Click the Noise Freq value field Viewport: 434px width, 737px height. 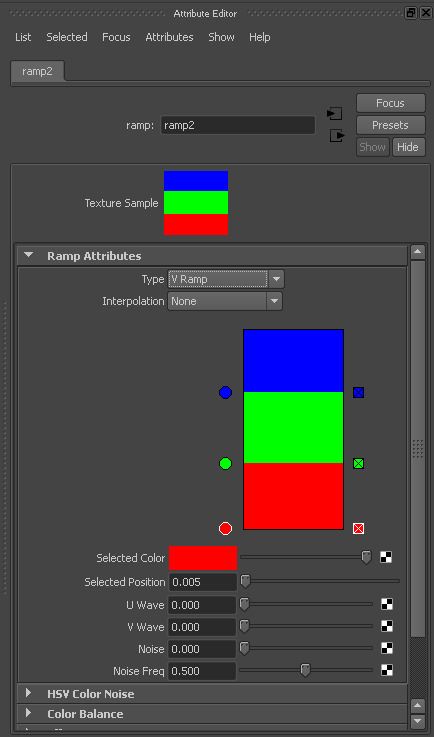(202, 671)
